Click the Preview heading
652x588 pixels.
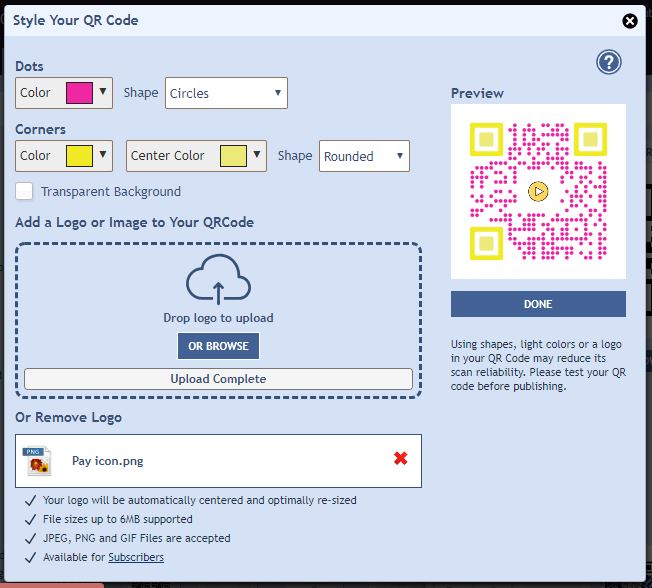(x=477, y=93)
